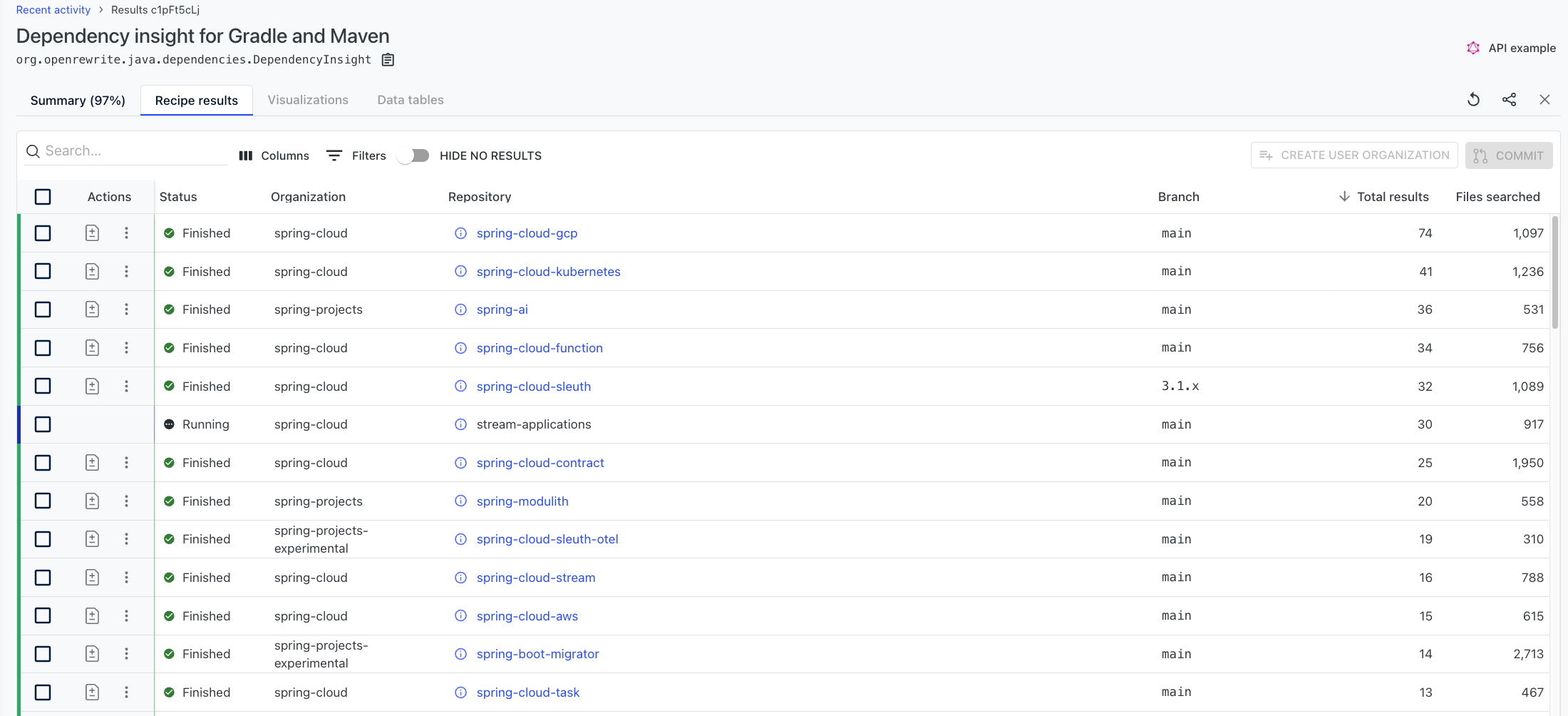The image size is (1568, 716).
Task: Click Create User Organization button
Action: click(x=1354, y=155)
